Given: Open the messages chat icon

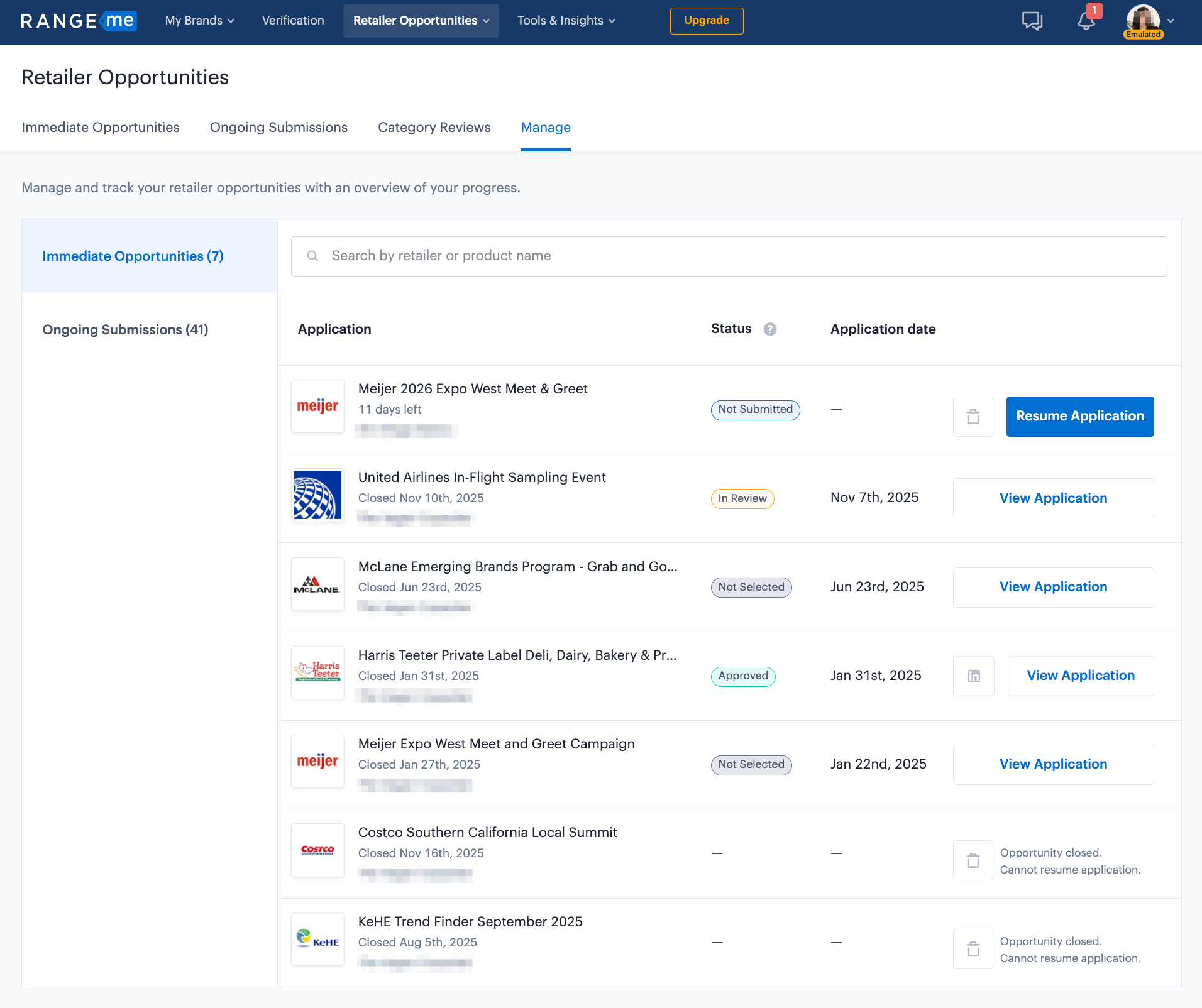Looking at the screenshot, I should 1032,21.
